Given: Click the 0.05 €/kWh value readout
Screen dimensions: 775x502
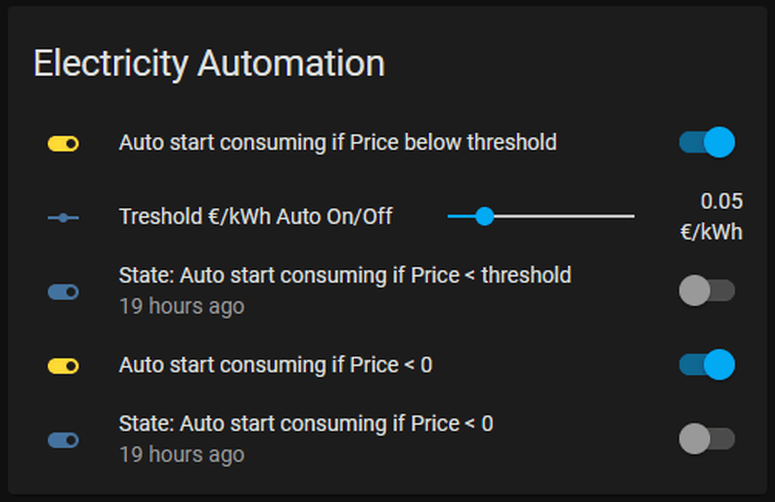Looking at the screenshot, I should pyautogui.click(x=712, y=216).
